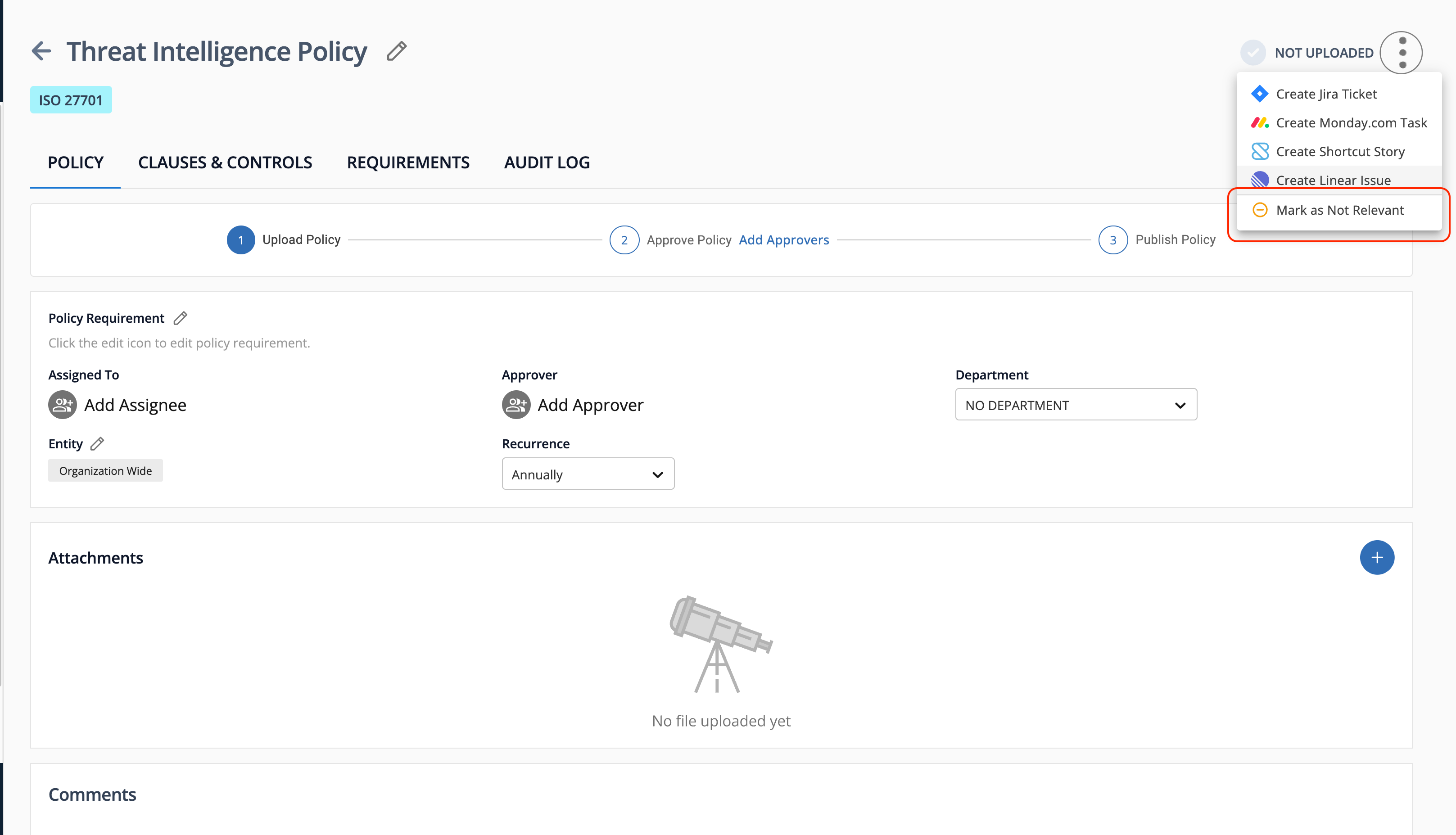Open the Department dropdown
This screenshot has height=835, width=1456.
point(1076,405)
